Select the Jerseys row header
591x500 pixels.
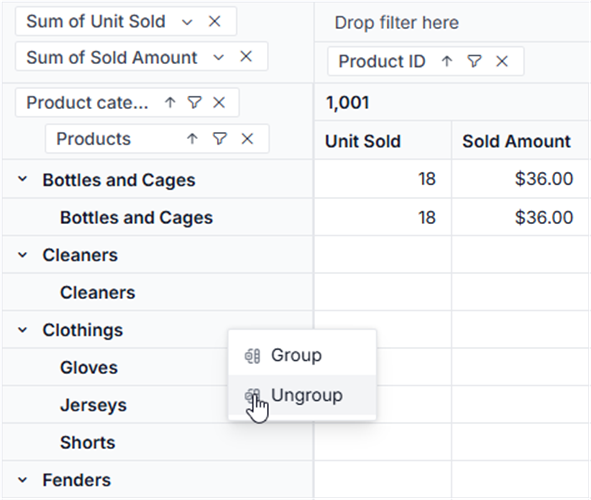93,405
